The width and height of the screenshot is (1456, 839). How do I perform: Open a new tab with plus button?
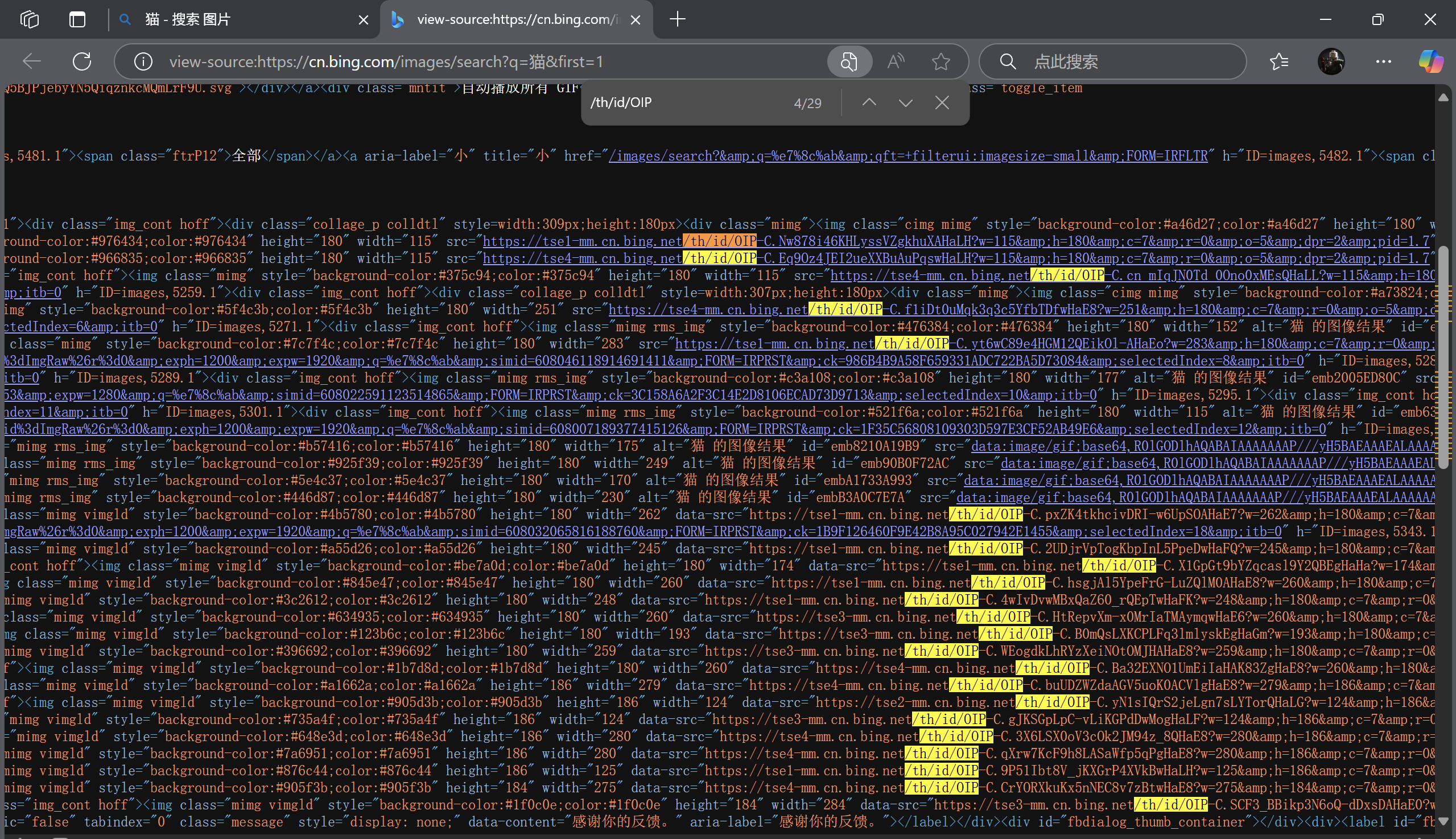(x=678, y=19)
